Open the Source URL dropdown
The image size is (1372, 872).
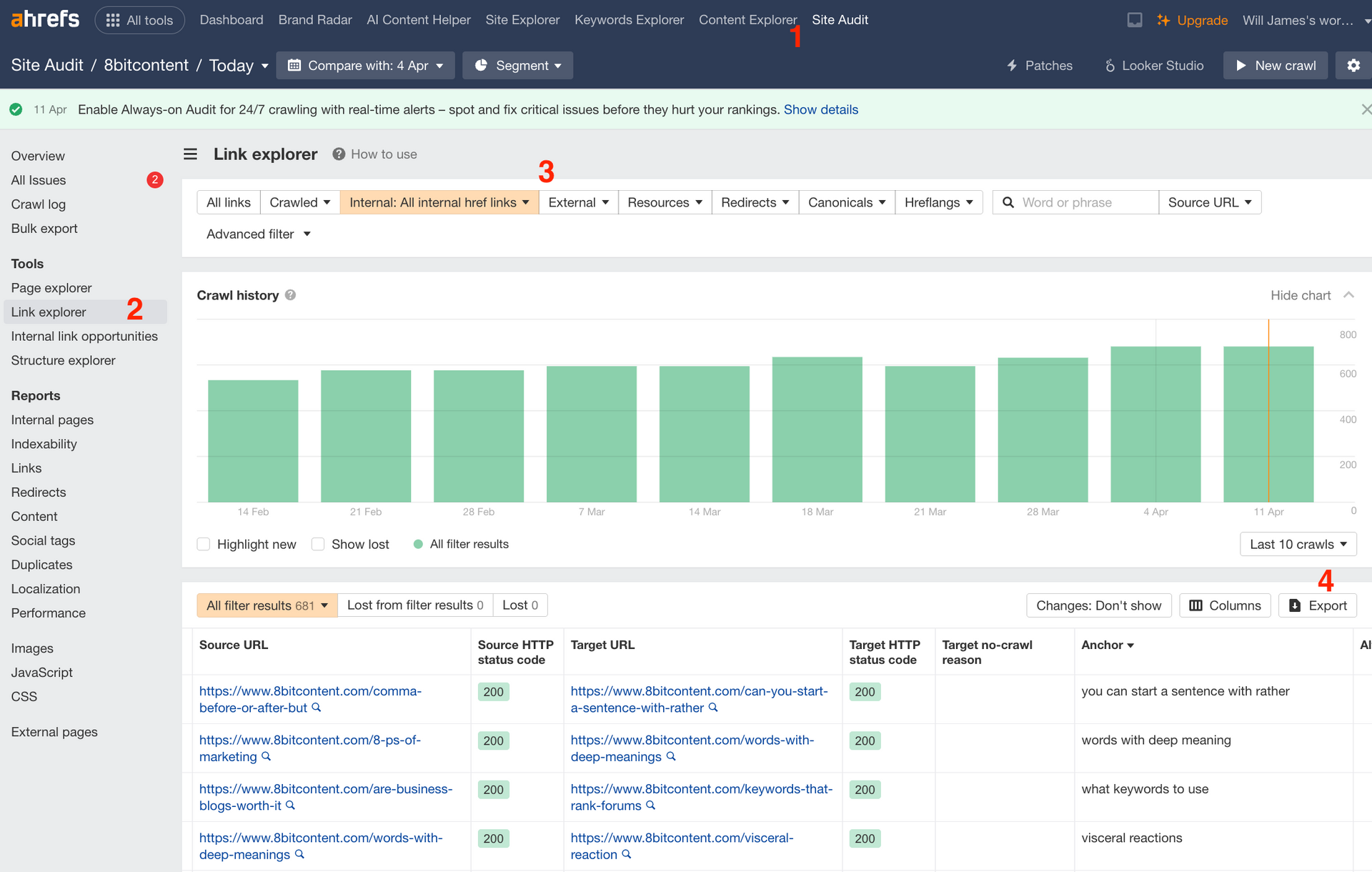click(x=1210, y=202)
